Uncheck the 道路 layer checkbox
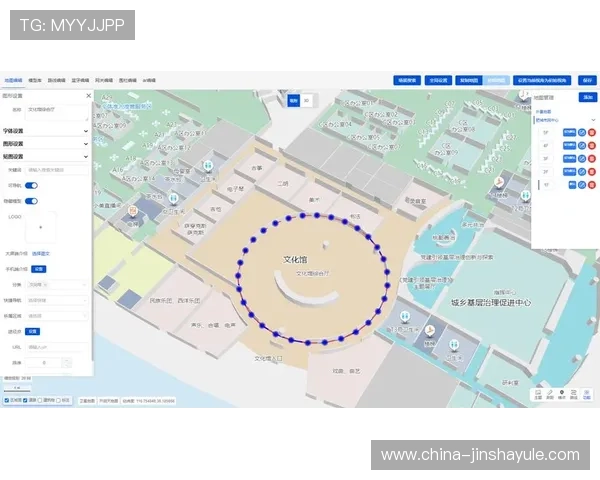 pos(25,400)
